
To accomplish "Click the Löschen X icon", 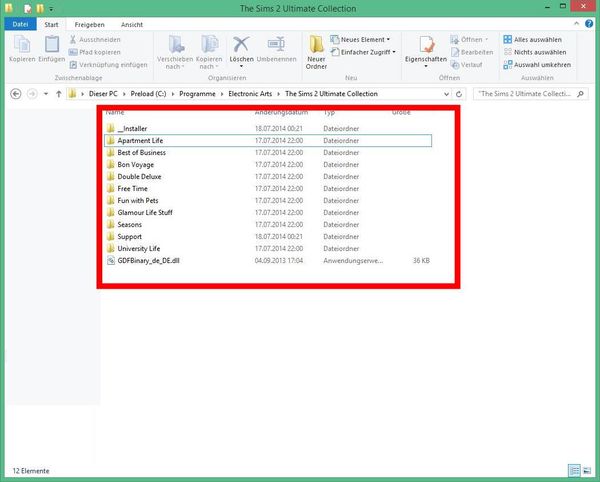I will coord(241,45).
